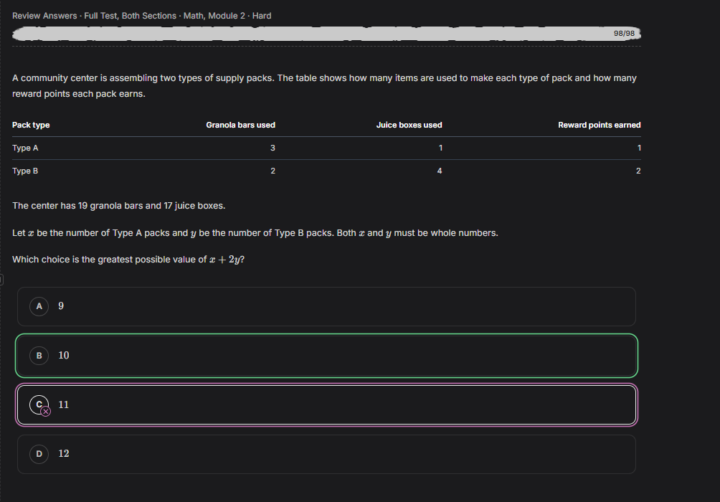Image resolution: width=720 pixels, height=502 pixels.
Task: Click Type A juice boxes value 1
Action: pos(440,148)
